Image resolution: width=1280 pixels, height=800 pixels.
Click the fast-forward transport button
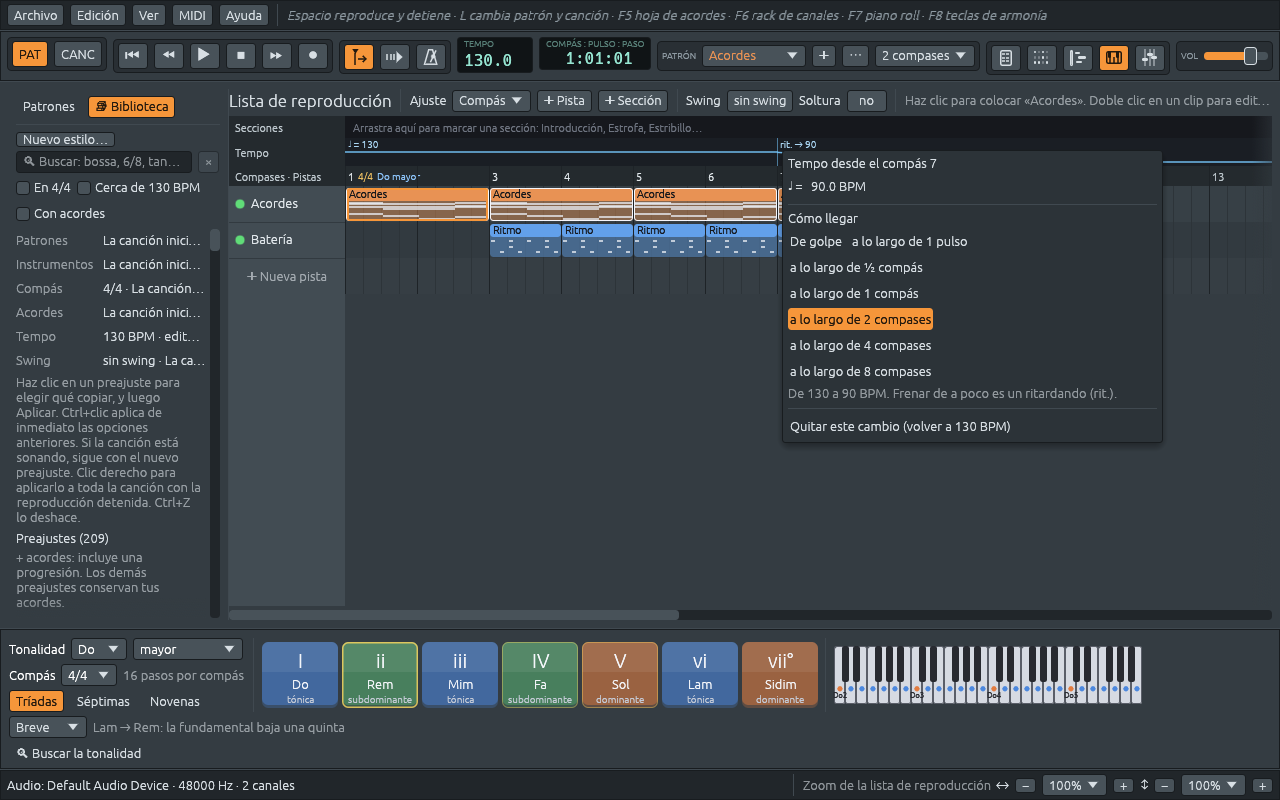pyautogui.click(x=277, y=56)
